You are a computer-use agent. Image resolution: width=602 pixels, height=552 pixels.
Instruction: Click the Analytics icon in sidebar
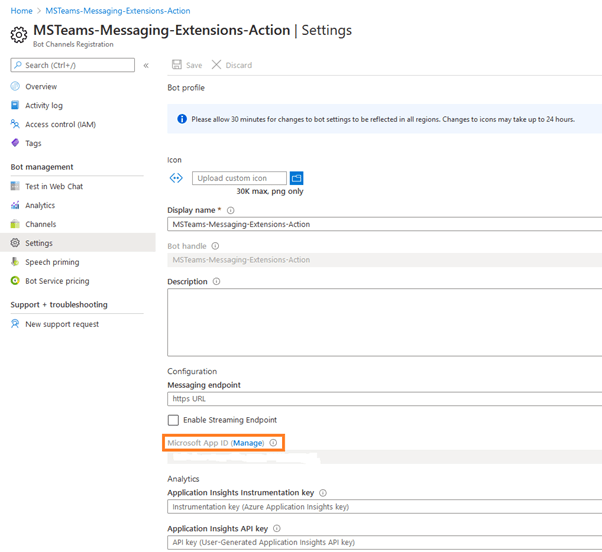pos(15,205)
